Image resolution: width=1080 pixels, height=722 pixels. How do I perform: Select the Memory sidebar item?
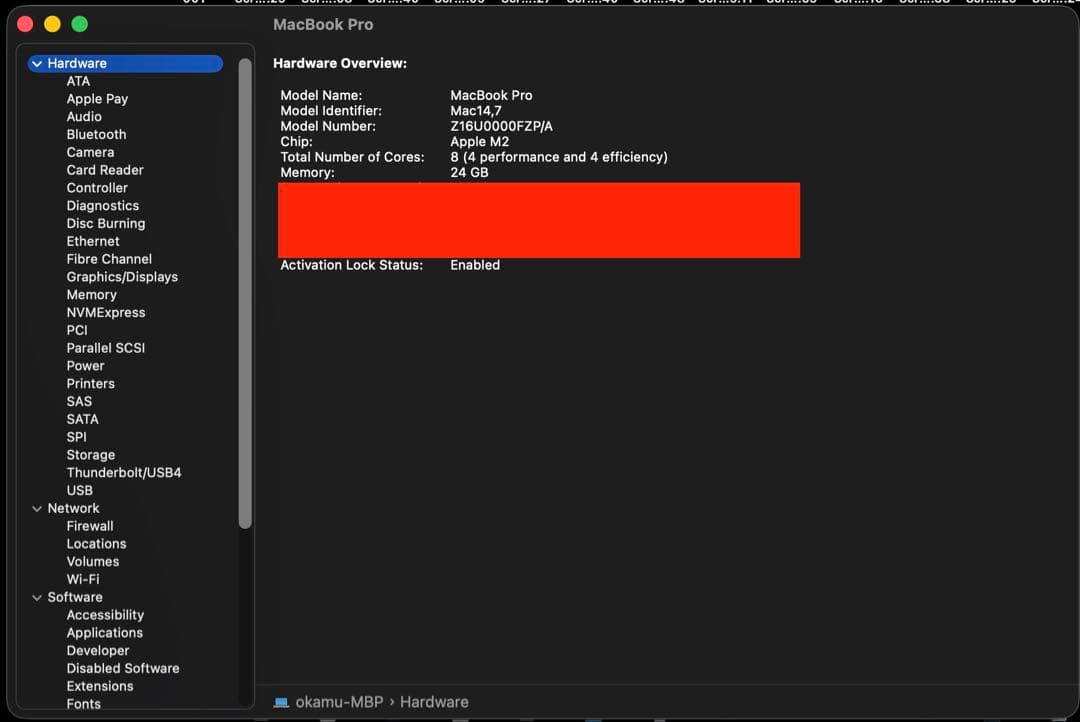tap(91, 295)
